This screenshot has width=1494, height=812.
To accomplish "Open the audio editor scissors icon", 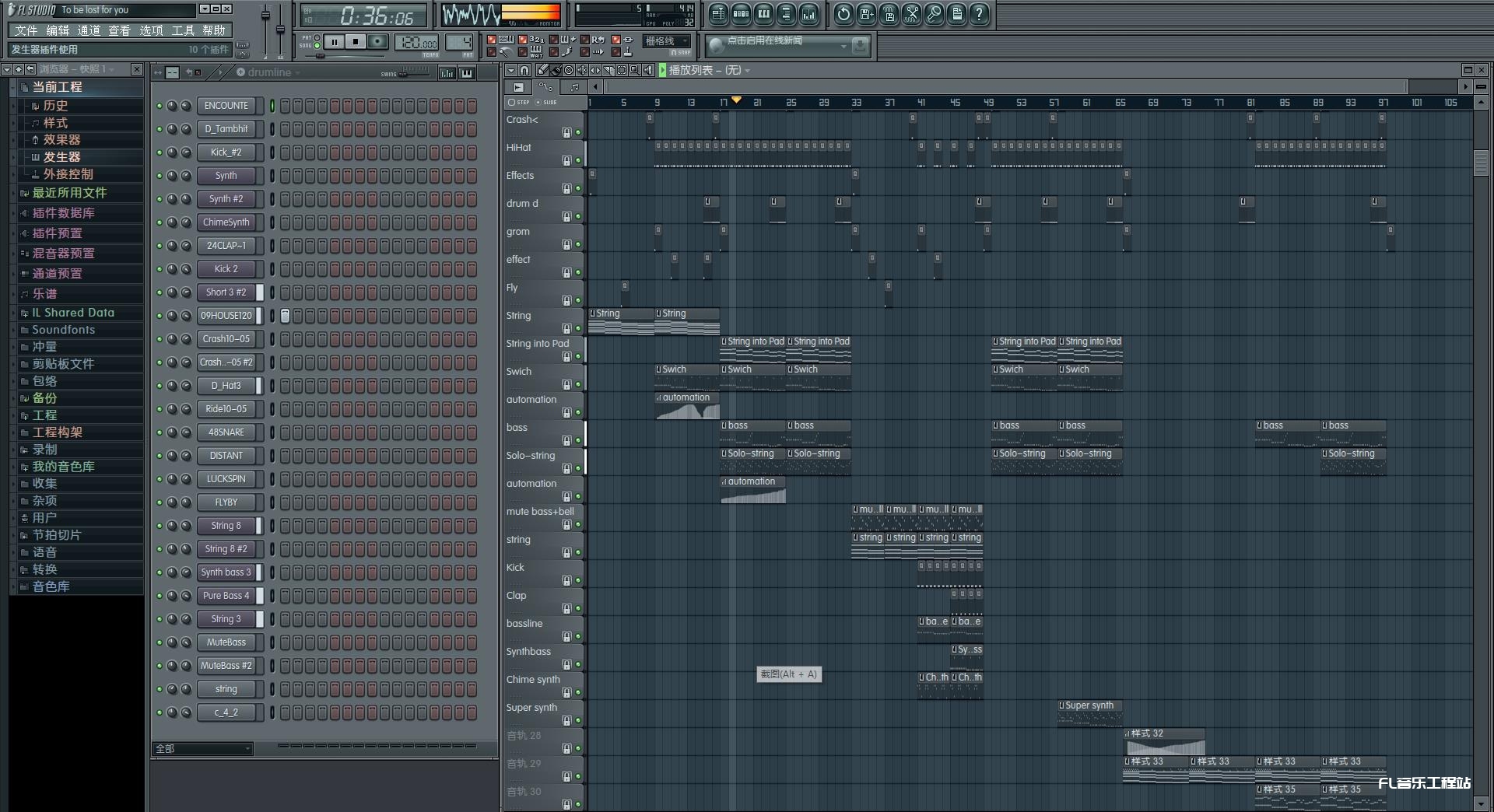I will point(911,14).
